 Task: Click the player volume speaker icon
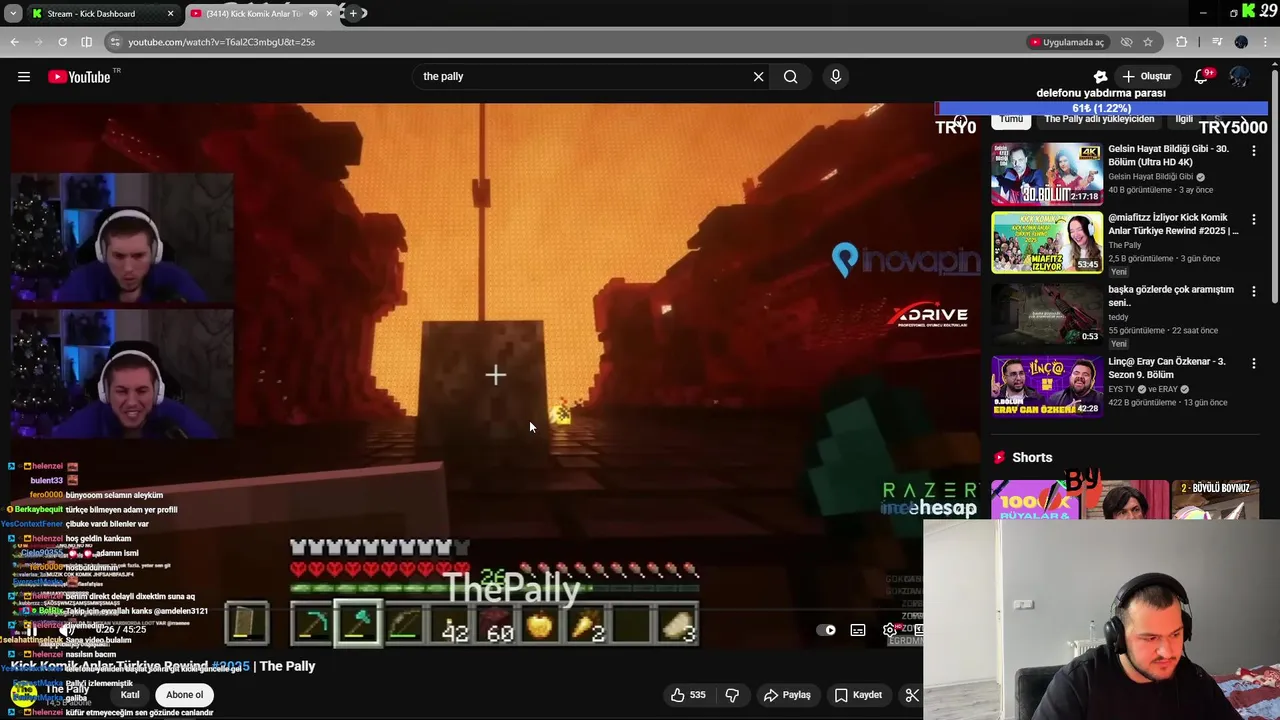click(x=66, y=630)
